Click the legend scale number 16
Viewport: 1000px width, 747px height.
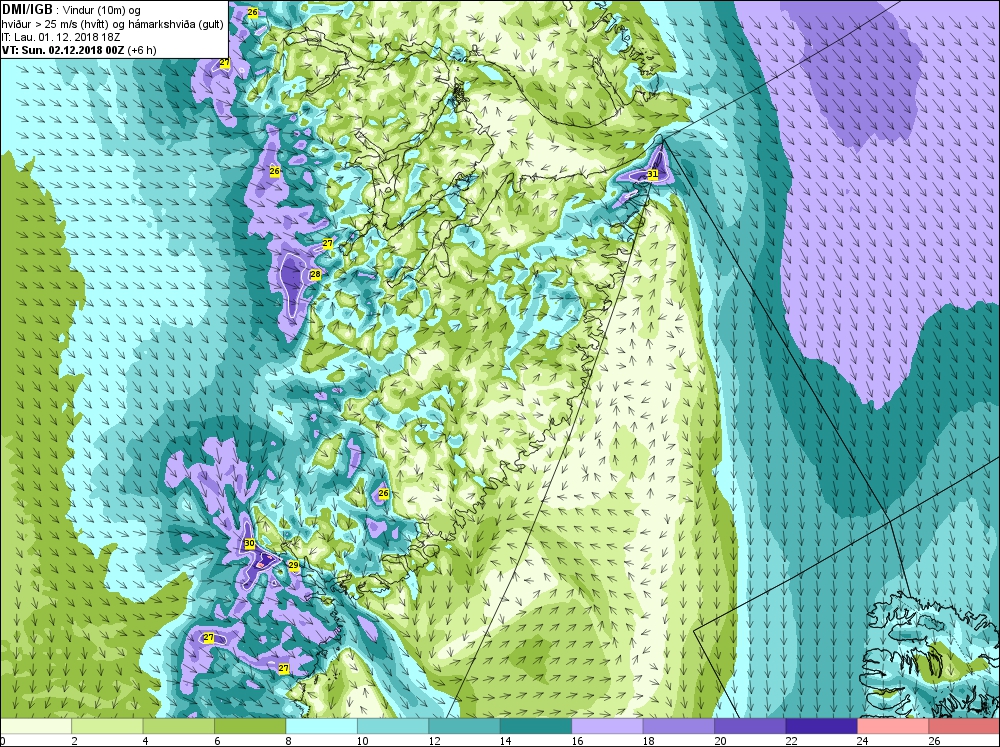pyautogui.click(x=577, y=741)
